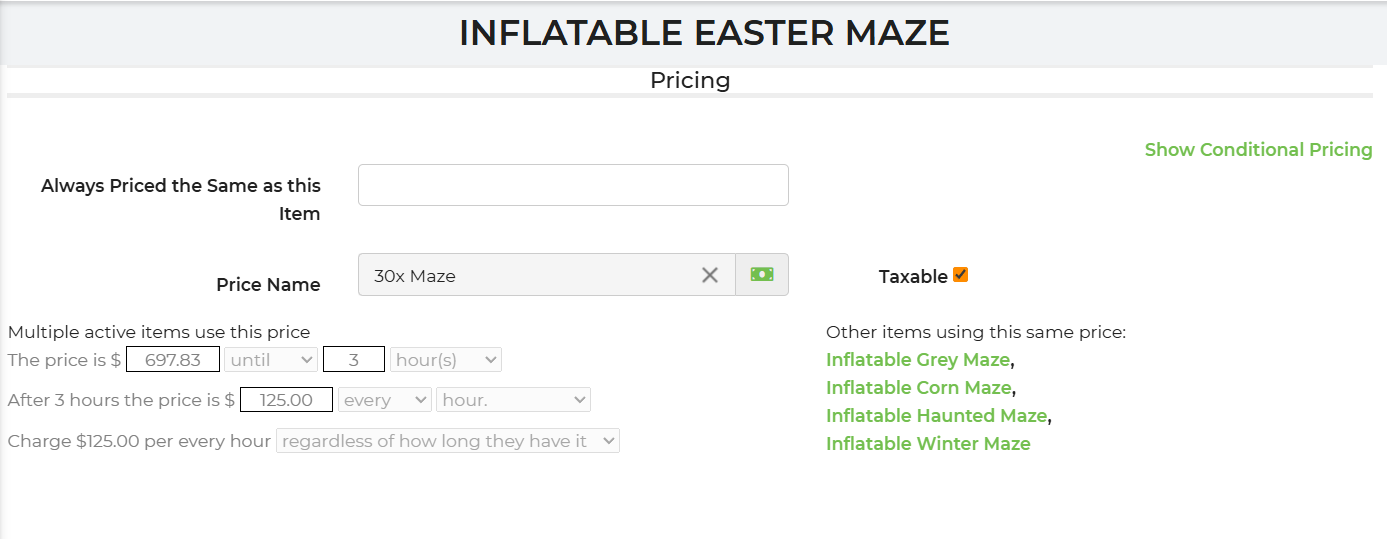This screenshot has height=539, width=1387.
Task: Click the 125.00 after-hours price field
Action: (286, 400)
